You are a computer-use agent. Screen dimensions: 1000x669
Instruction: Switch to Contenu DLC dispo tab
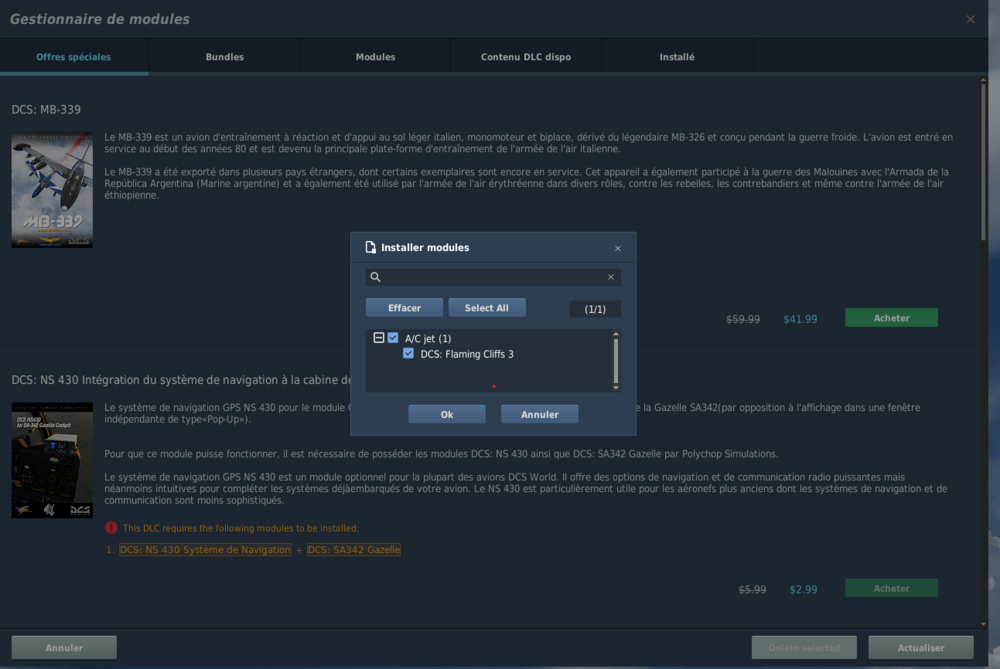[526, 57]
